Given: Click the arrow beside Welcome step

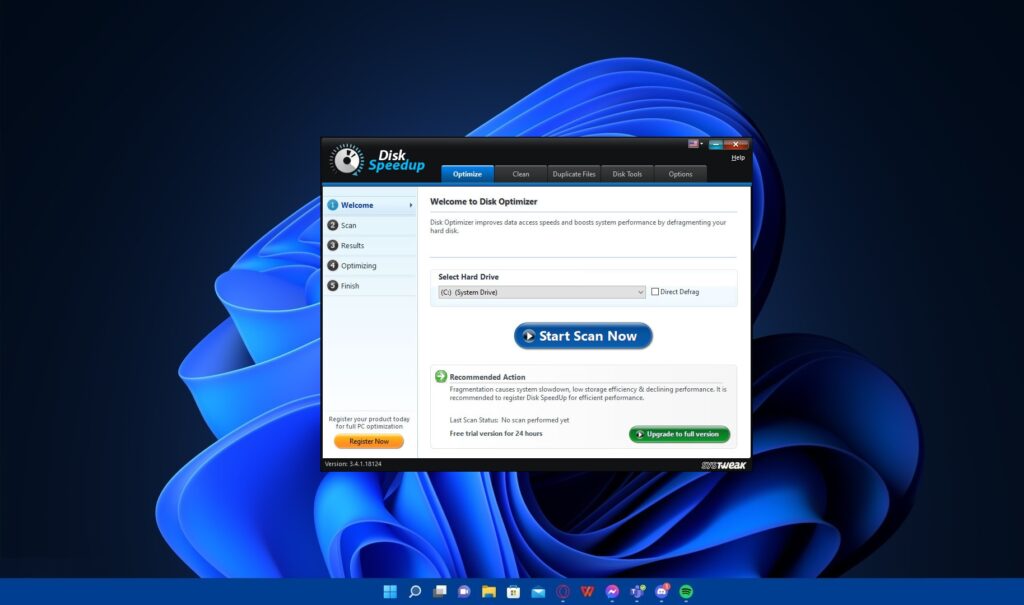Looking at the screenshot, I should click(x=411, y=205).
